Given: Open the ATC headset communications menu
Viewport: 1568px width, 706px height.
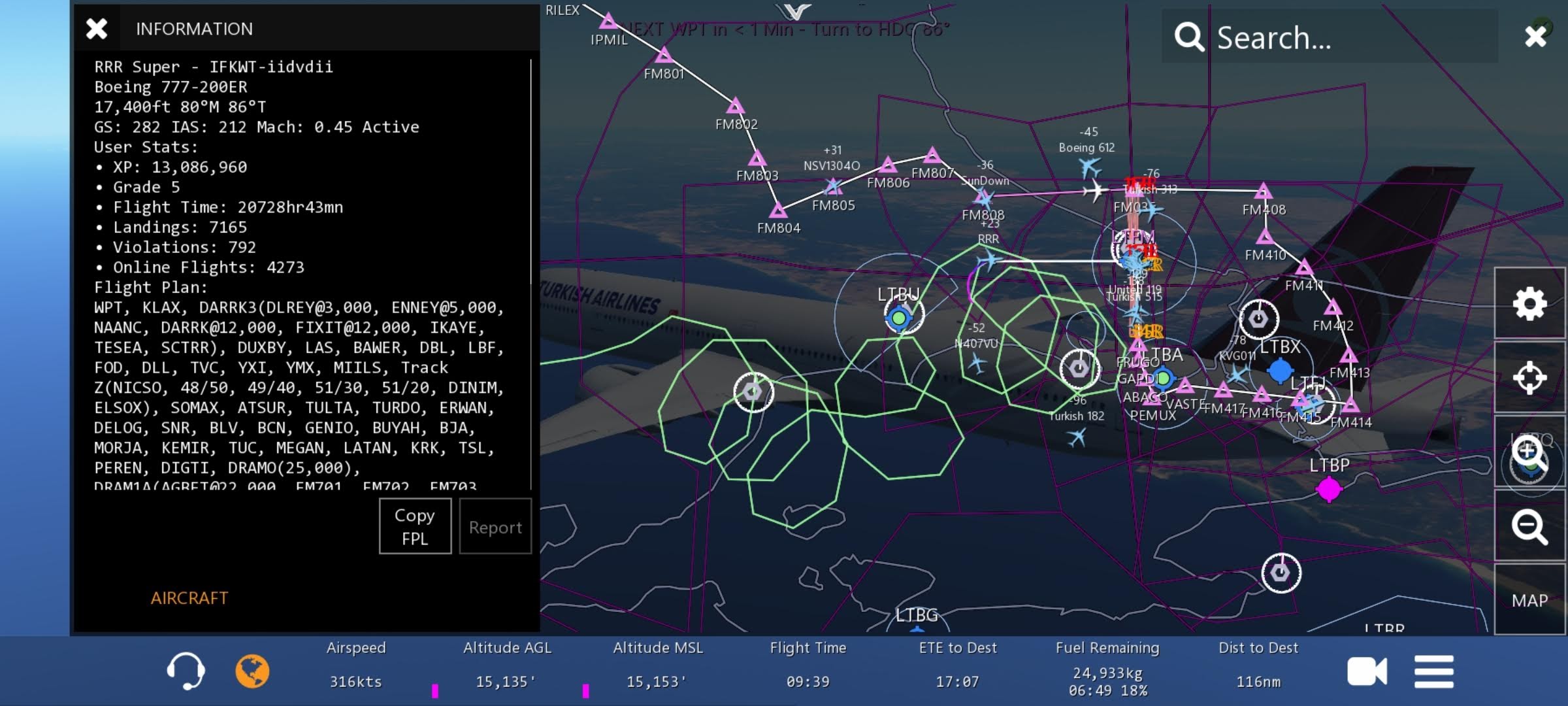Looking at the screenshot, I should pyautogui.click(x=186, y=671).
